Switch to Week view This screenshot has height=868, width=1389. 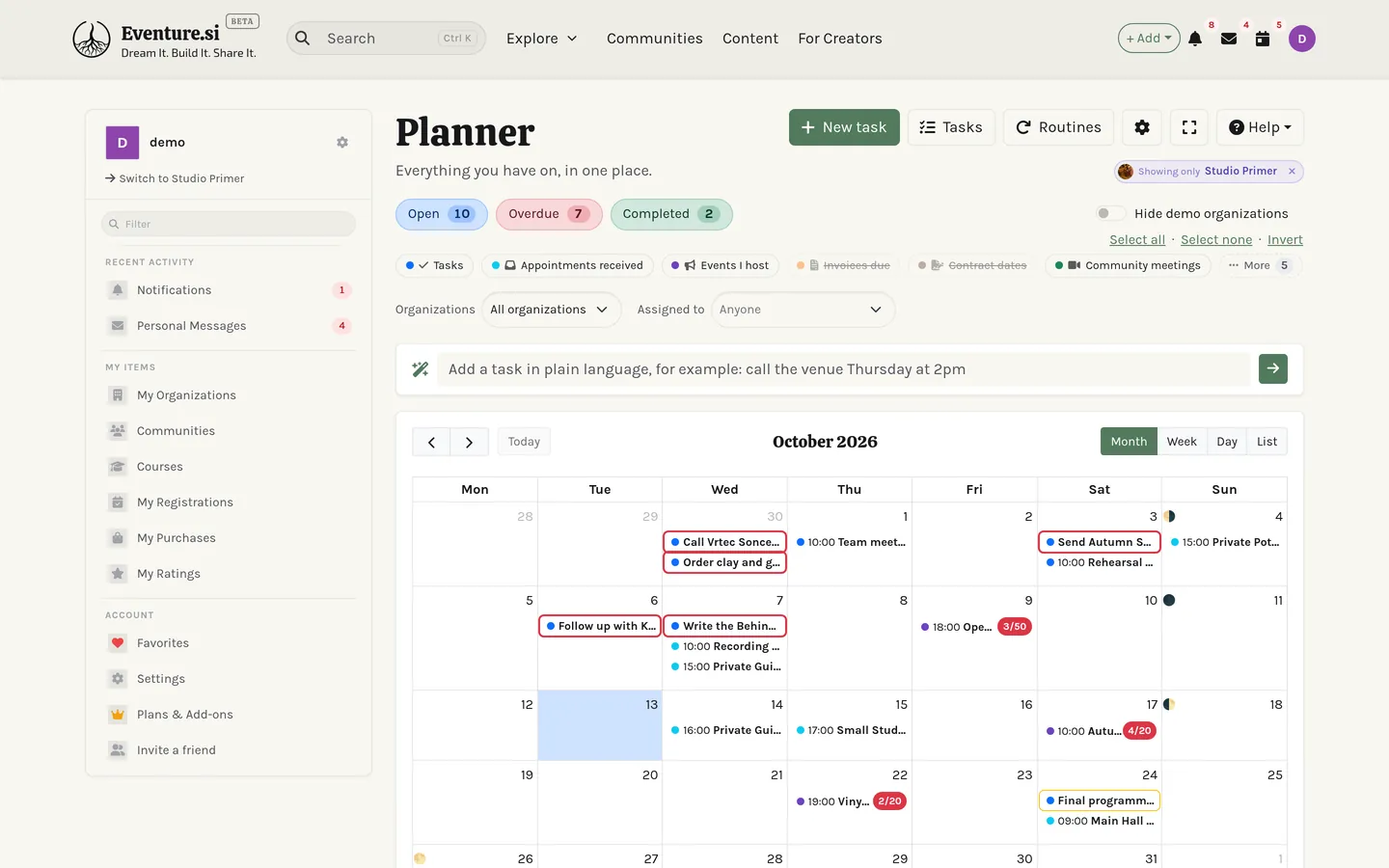click(x=1182, y=442)
